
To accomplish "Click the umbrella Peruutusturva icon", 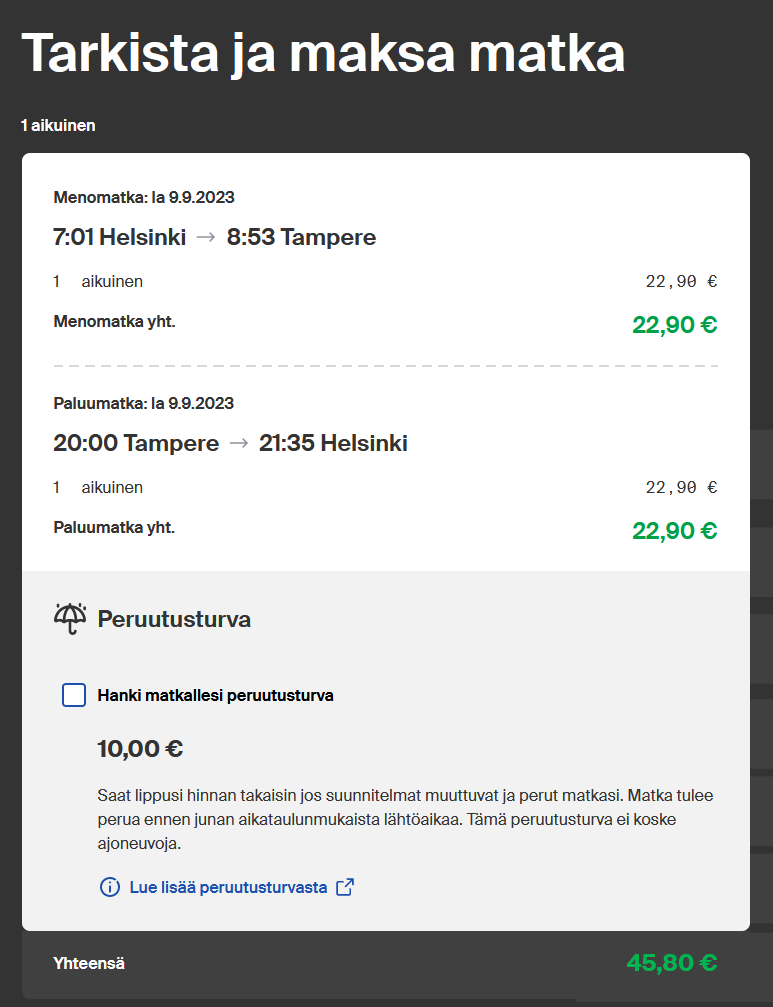I will pos(70,619).
